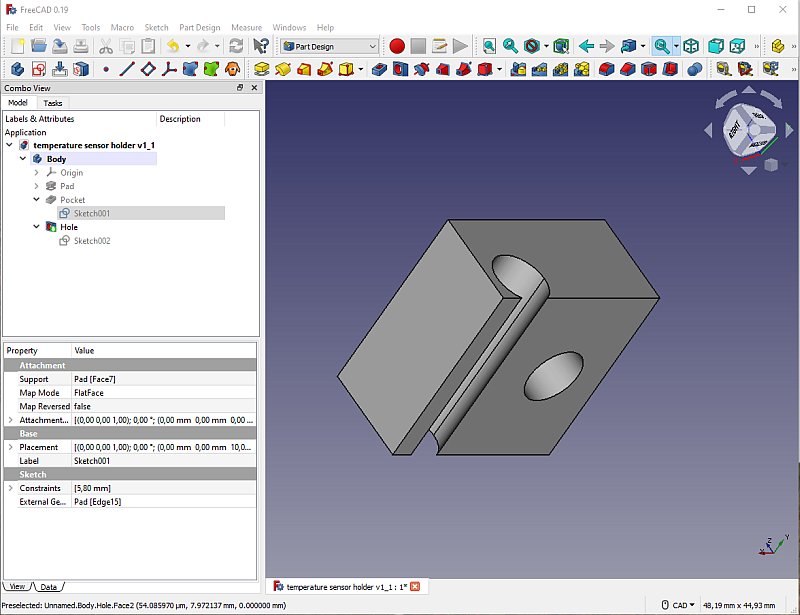Switch to Front view cube icon
Screen dimensions: 800x615
(716, 46)
